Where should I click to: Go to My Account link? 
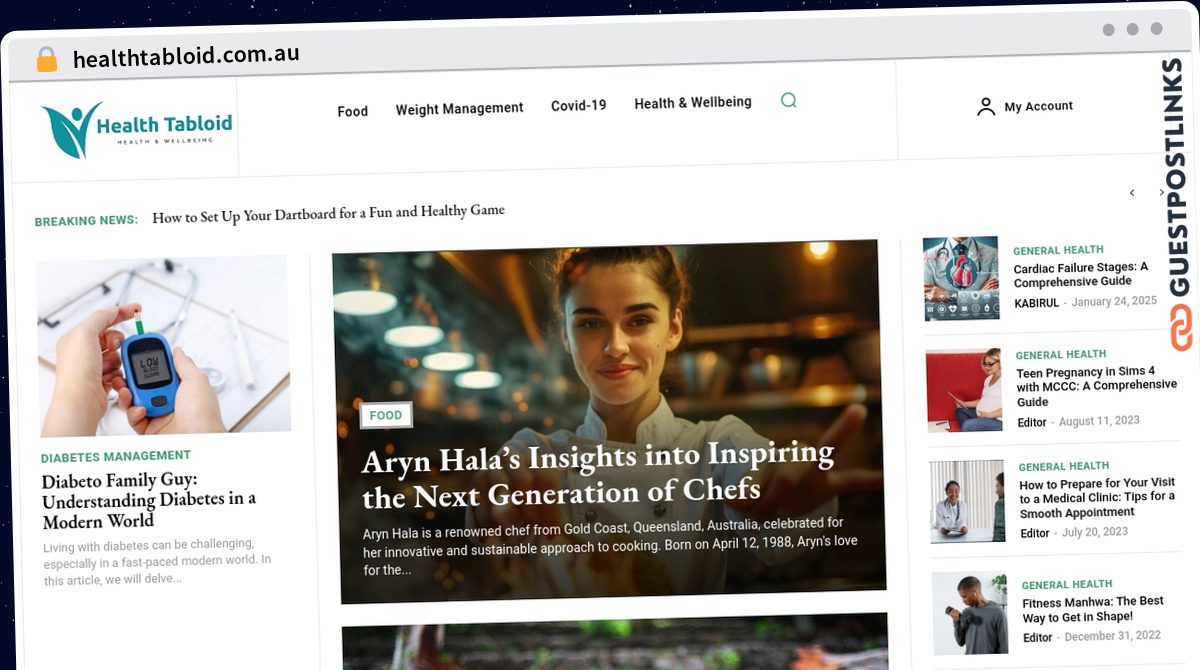coord(1038,106)
